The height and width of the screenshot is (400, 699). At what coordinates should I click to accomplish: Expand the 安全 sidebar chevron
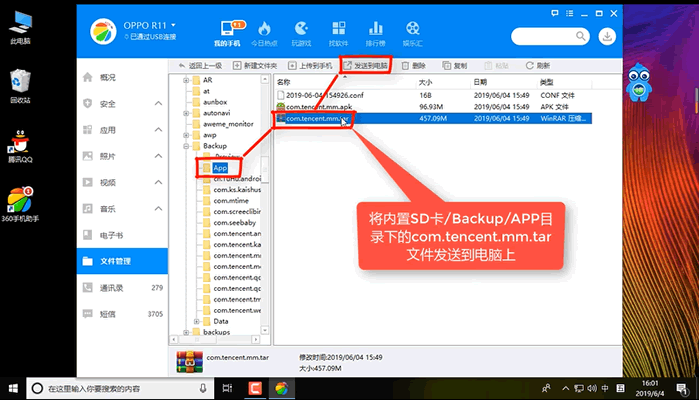coord(158,103)
